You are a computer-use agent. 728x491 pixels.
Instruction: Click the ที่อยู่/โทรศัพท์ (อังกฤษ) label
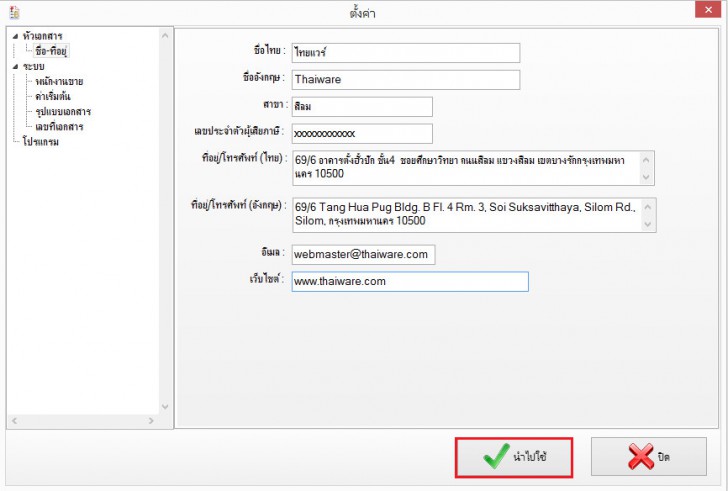pyautogui.click(x=239, y=205)
